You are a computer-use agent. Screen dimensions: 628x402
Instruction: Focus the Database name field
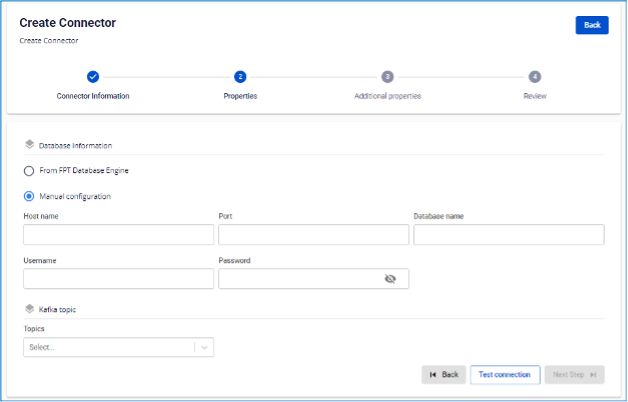[509, 234]
